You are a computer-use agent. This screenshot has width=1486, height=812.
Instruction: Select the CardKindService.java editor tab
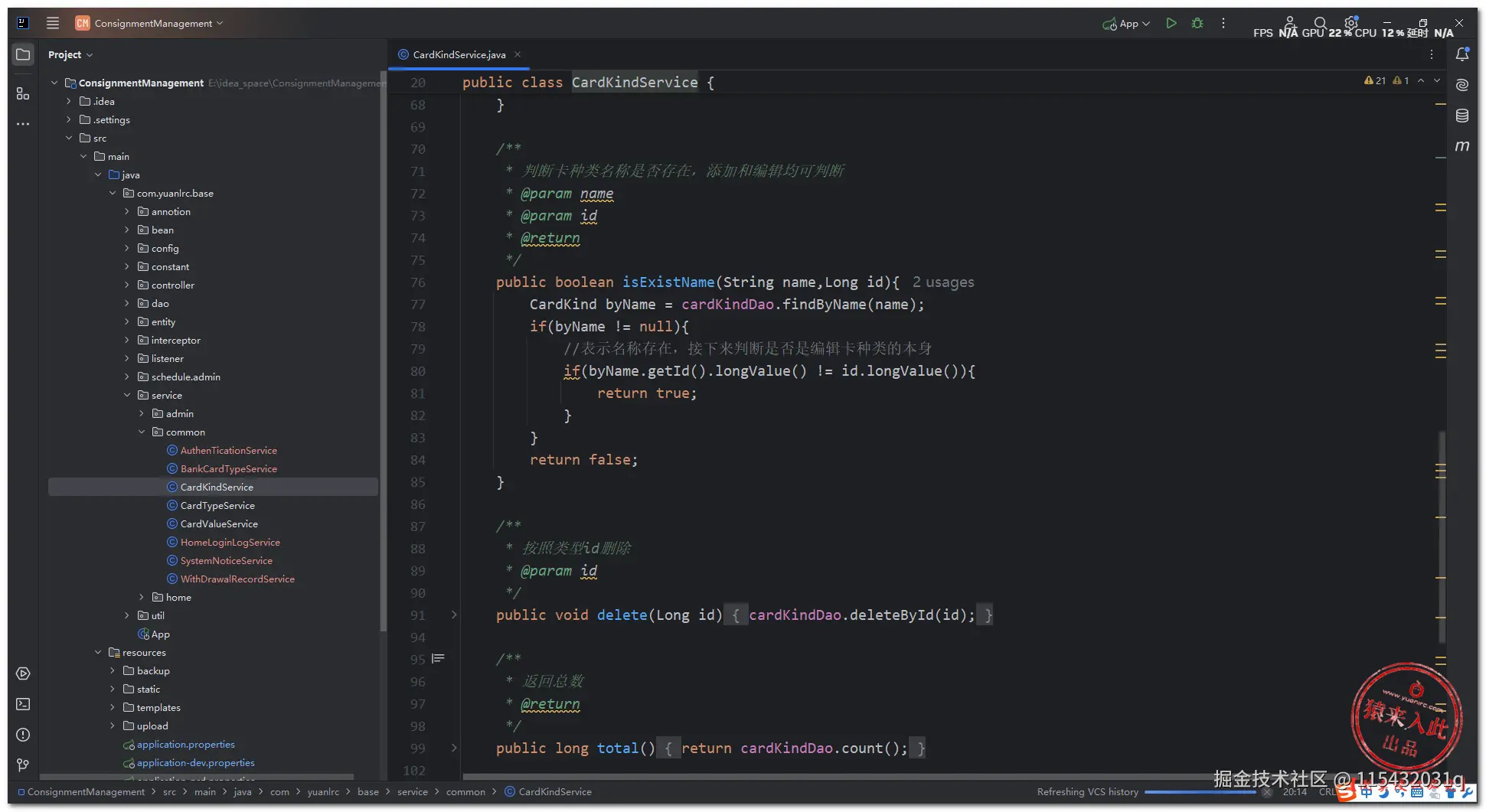[459, 54]
